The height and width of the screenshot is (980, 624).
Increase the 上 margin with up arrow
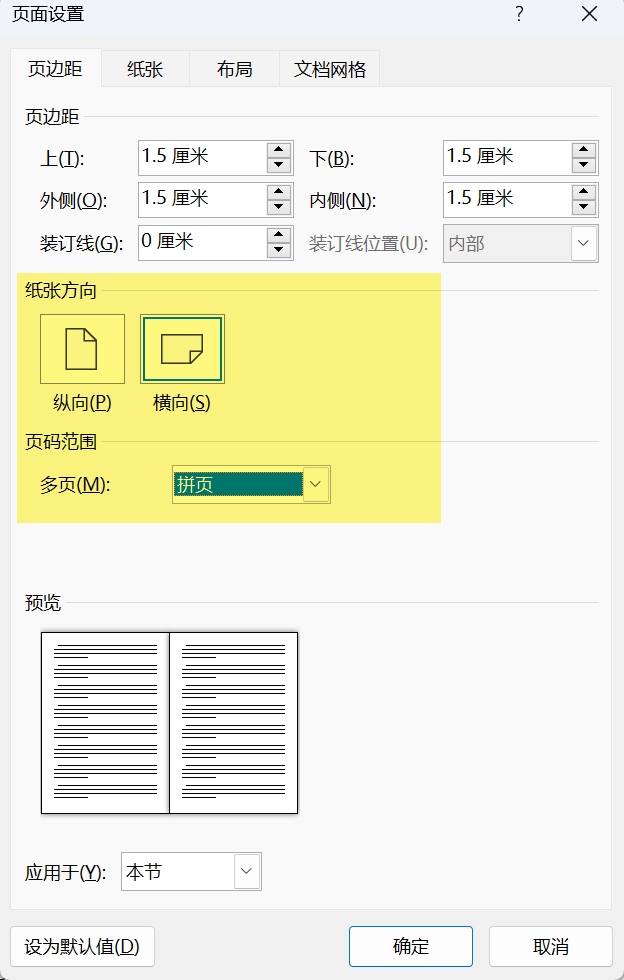point(279,150)
